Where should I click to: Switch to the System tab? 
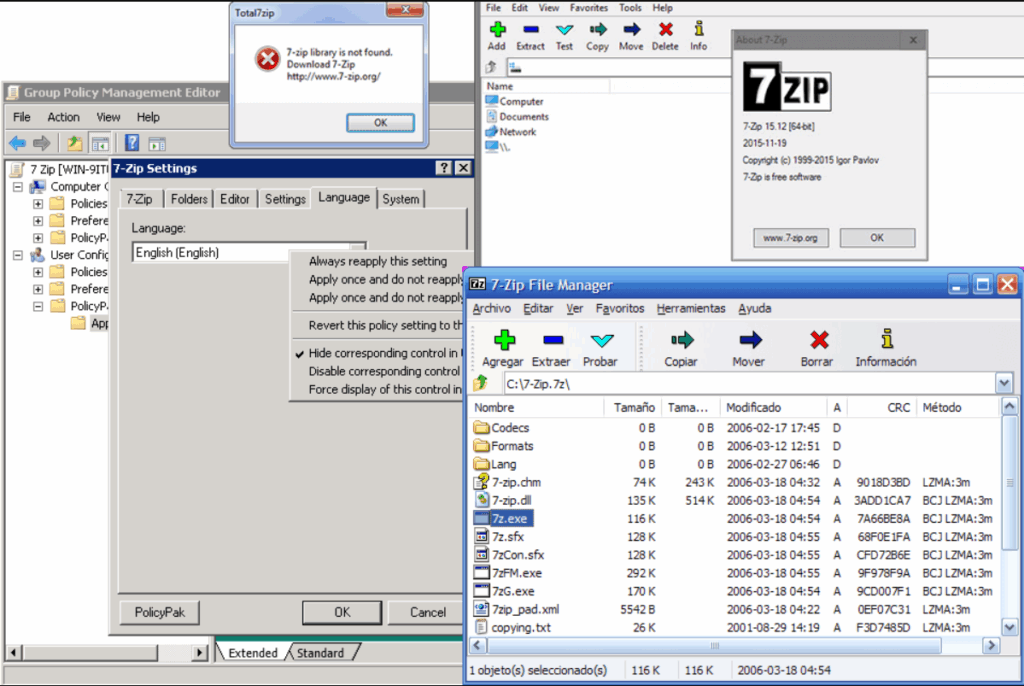[x=401, y=199]
